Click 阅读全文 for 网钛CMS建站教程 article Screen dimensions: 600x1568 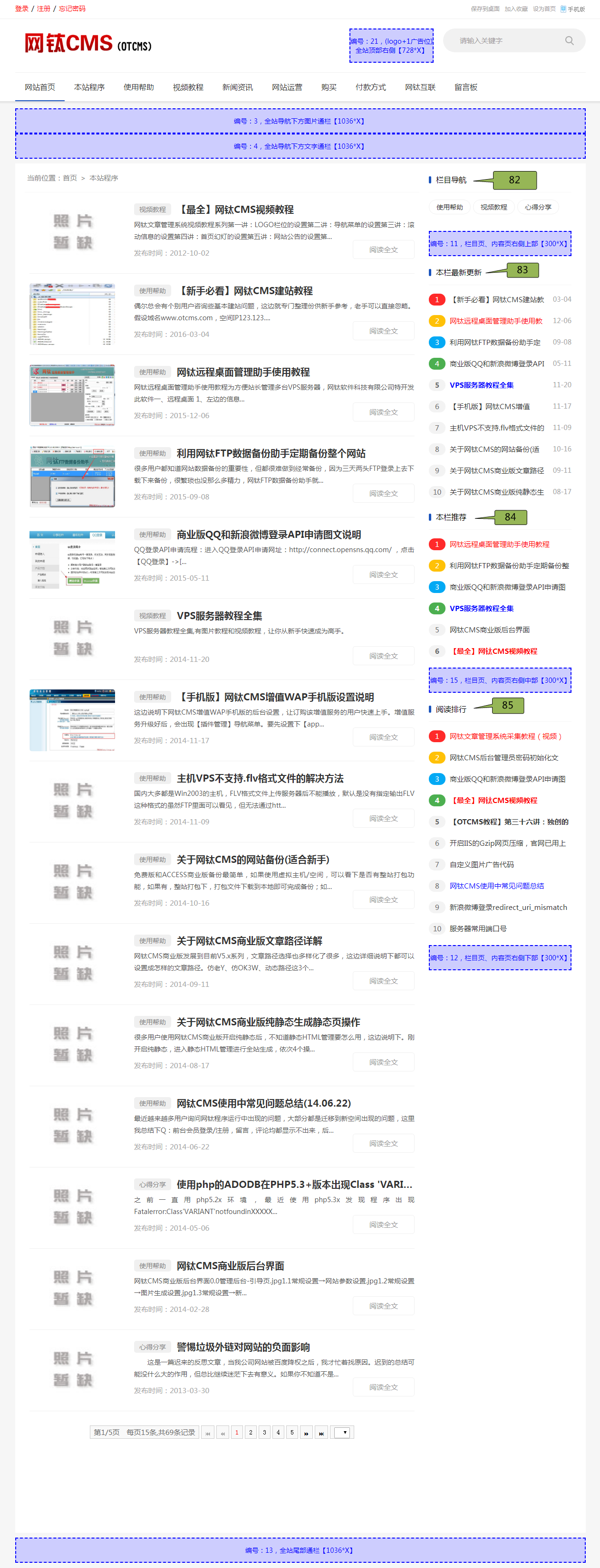coord(383,331)
